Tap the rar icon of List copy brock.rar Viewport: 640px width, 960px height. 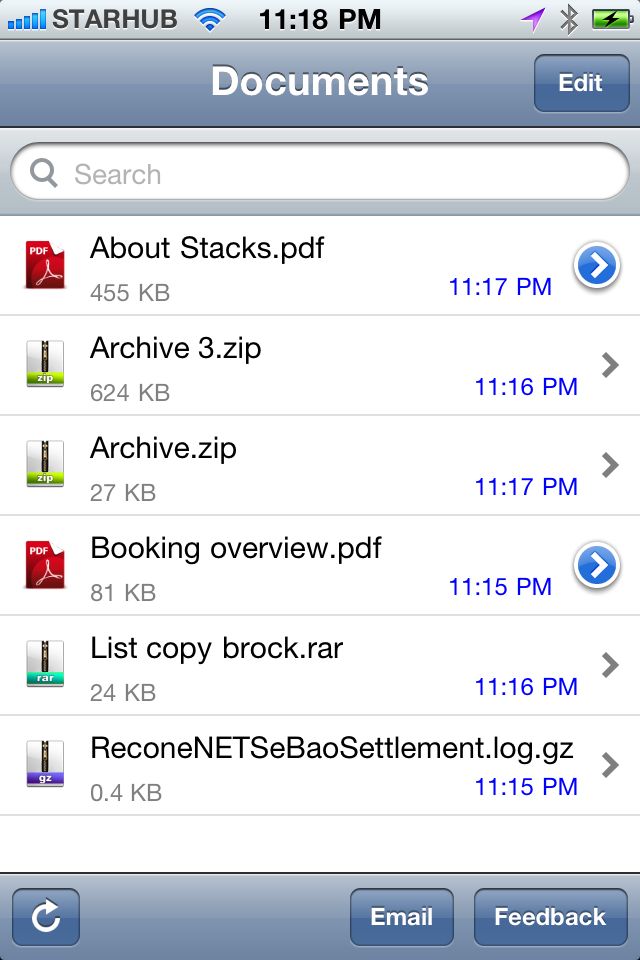coord(45,664)
